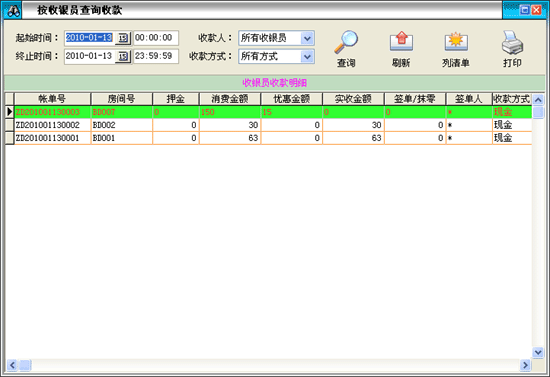Viewport: 550px width, 377px height.
Task: Click the 签单/抹零 column header
Action: click(415, 99)
